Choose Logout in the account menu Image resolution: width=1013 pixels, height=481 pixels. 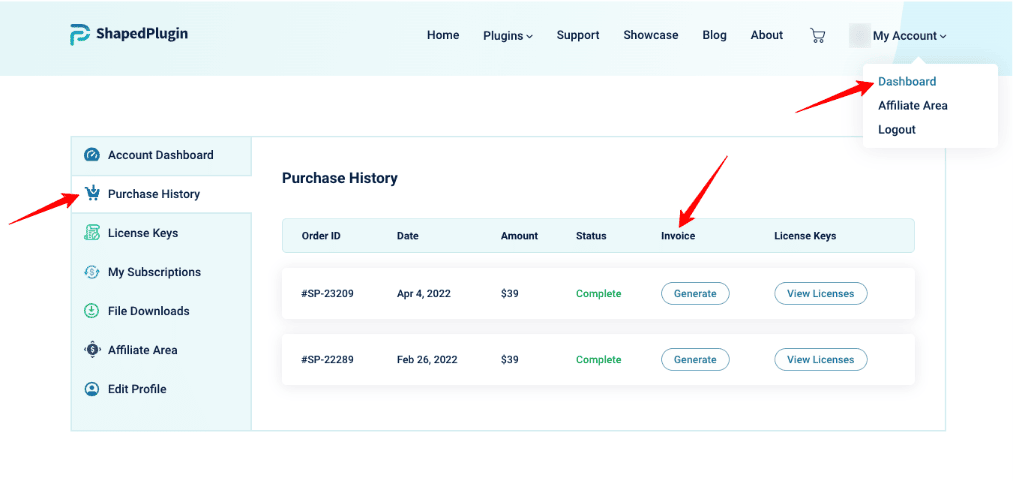[x=896, y=130]
